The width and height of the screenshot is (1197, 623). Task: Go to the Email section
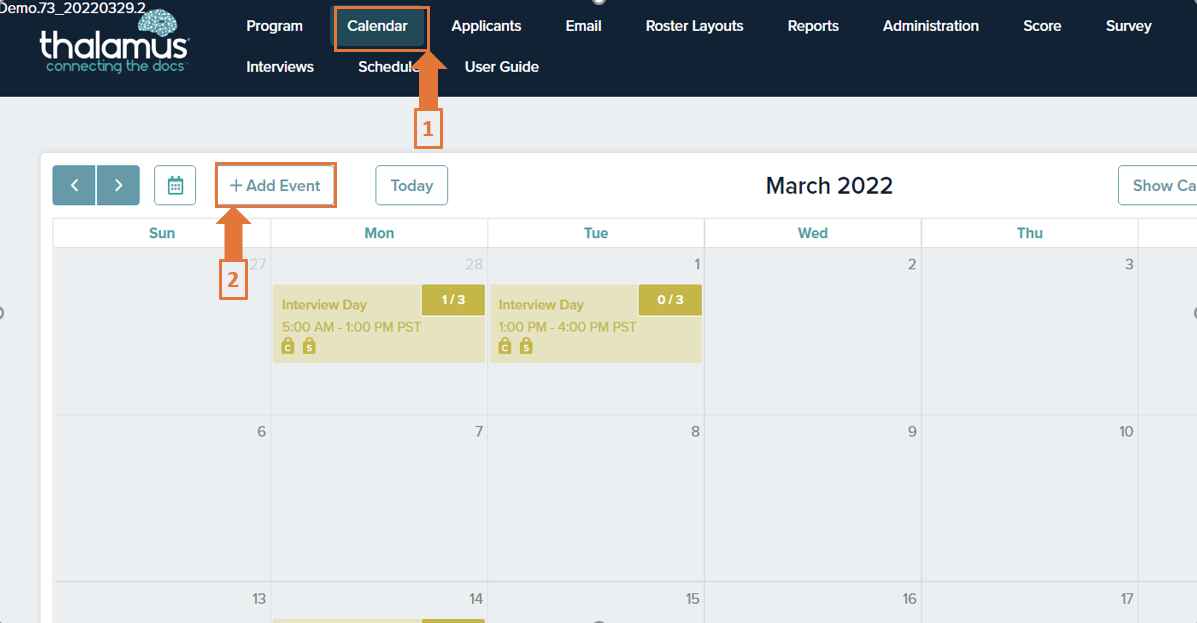tap(583, 26)
